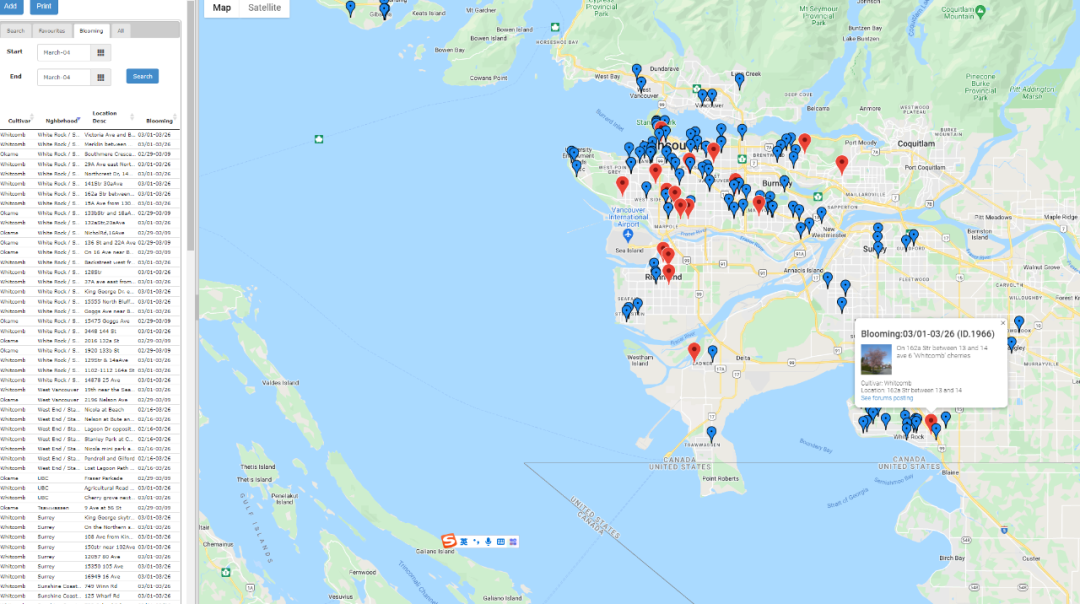
Task: Switch map to Satellite view
Action: point(265,8)
